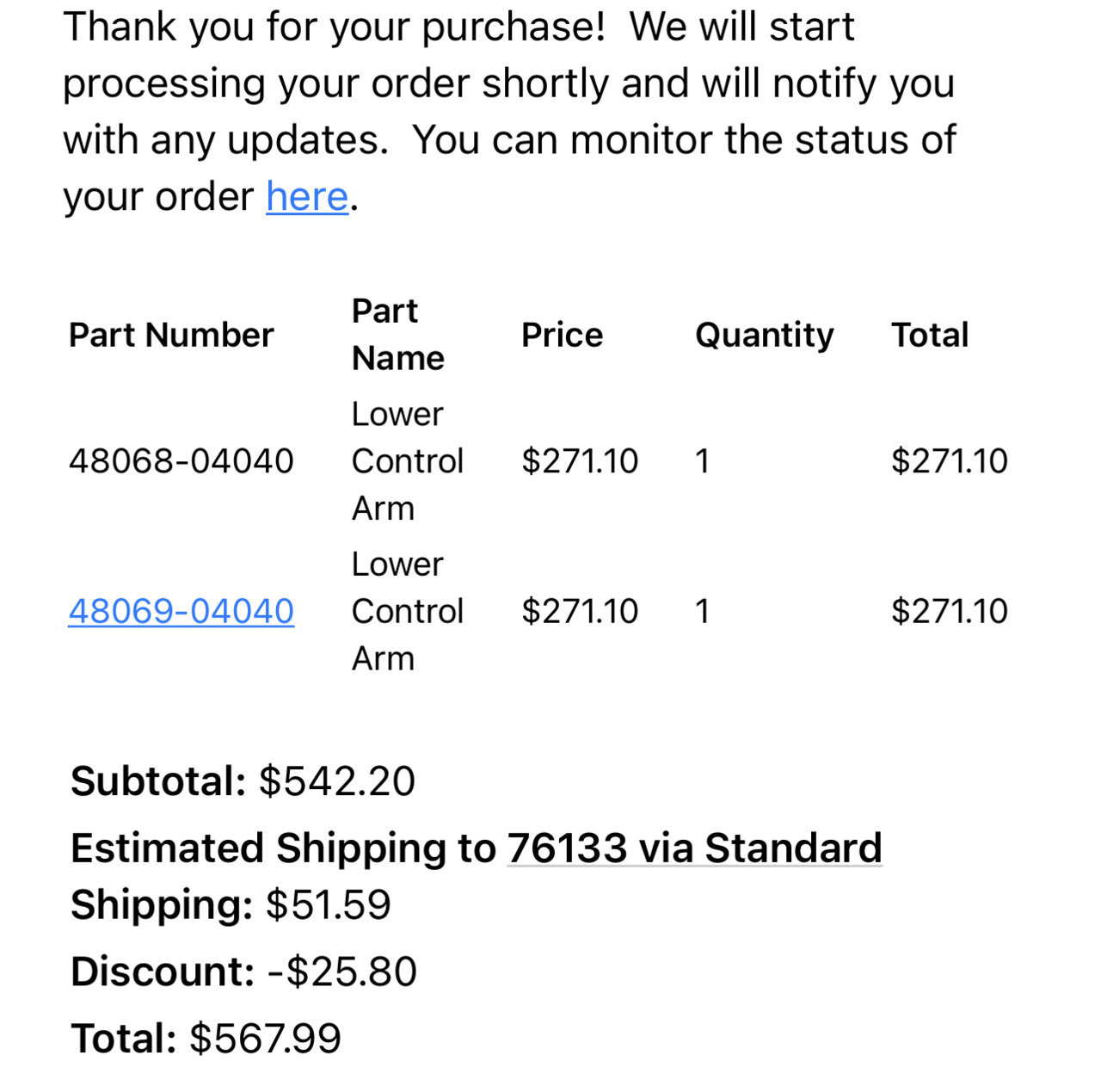
Task: Select the Discount -$25.80 amount
Action: click(x=342, y=972)
